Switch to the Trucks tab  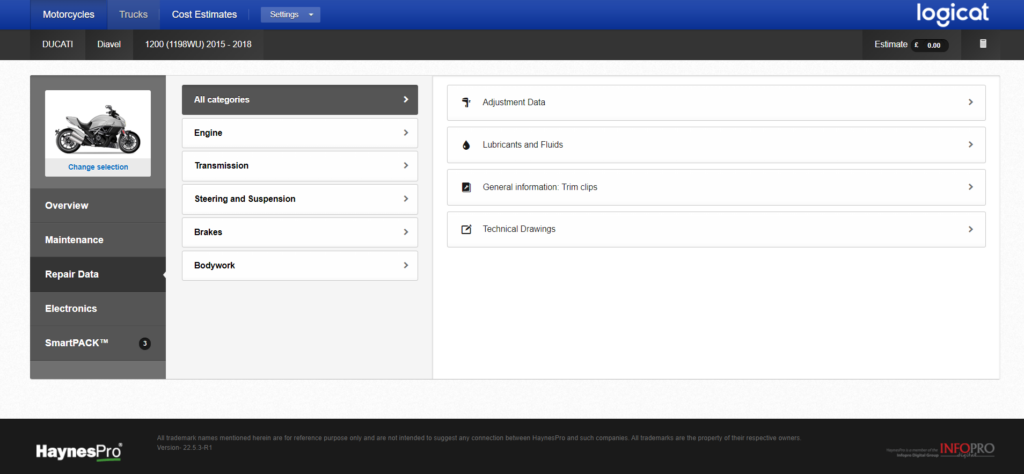[x=133, y=15]
